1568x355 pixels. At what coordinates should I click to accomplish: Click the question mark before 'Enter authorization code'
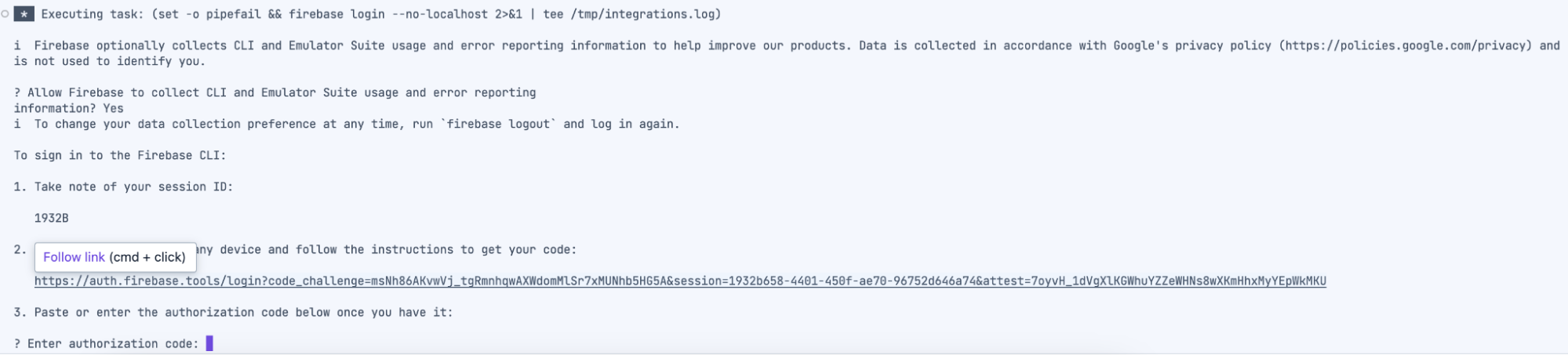pos(17,343)
